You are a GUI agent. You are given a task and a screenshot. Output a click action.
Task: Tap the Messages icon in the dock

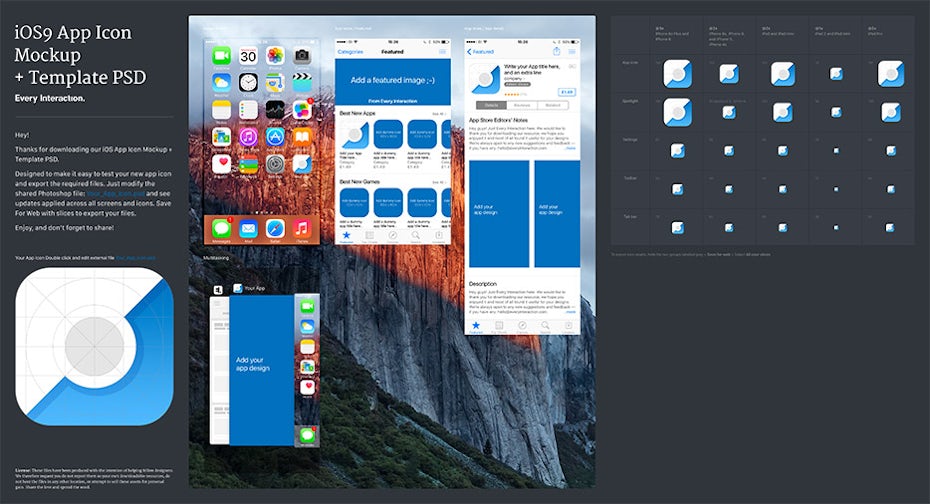pos(221,228)
